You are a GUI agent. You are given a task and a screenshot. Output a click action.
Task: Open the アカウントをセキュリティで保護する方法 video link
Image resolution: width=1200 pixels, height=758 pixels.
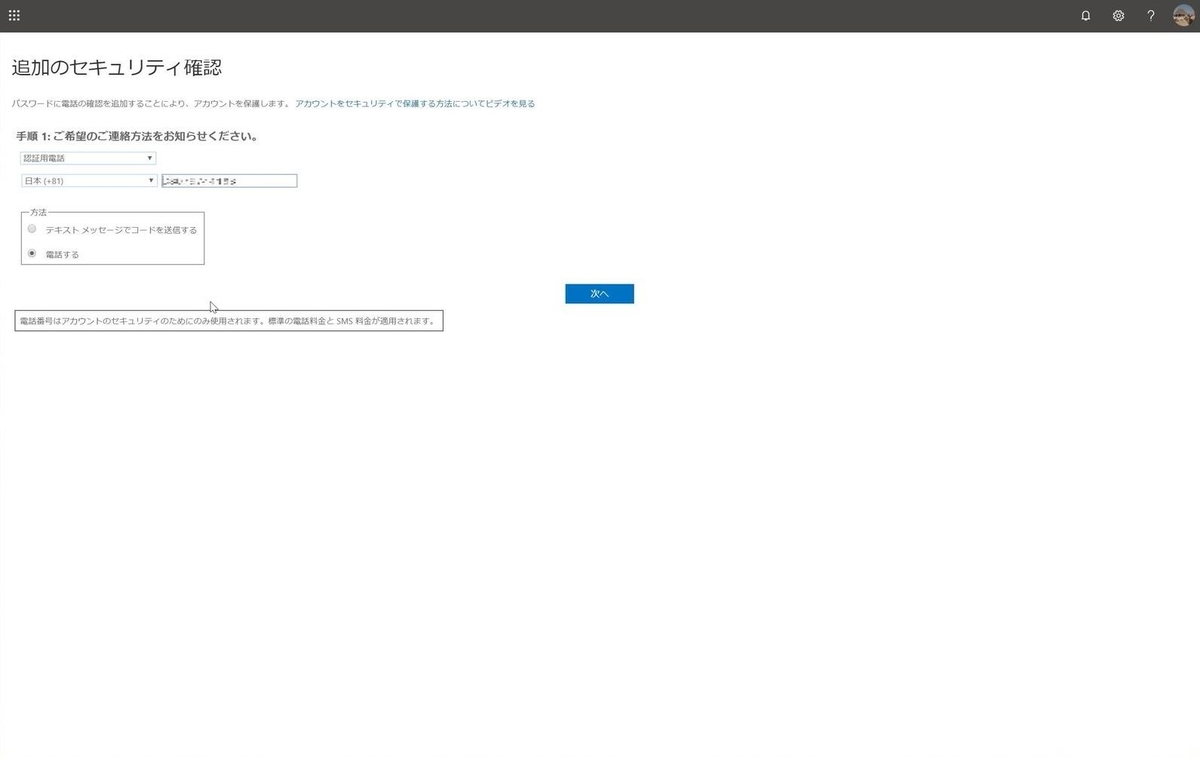pos(415,103)
